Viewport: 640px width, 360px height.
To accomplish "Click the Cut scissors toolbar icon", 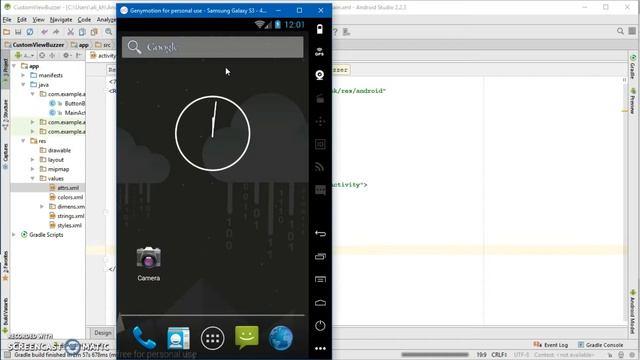I will pyautogui.click(x=70, y=32).
